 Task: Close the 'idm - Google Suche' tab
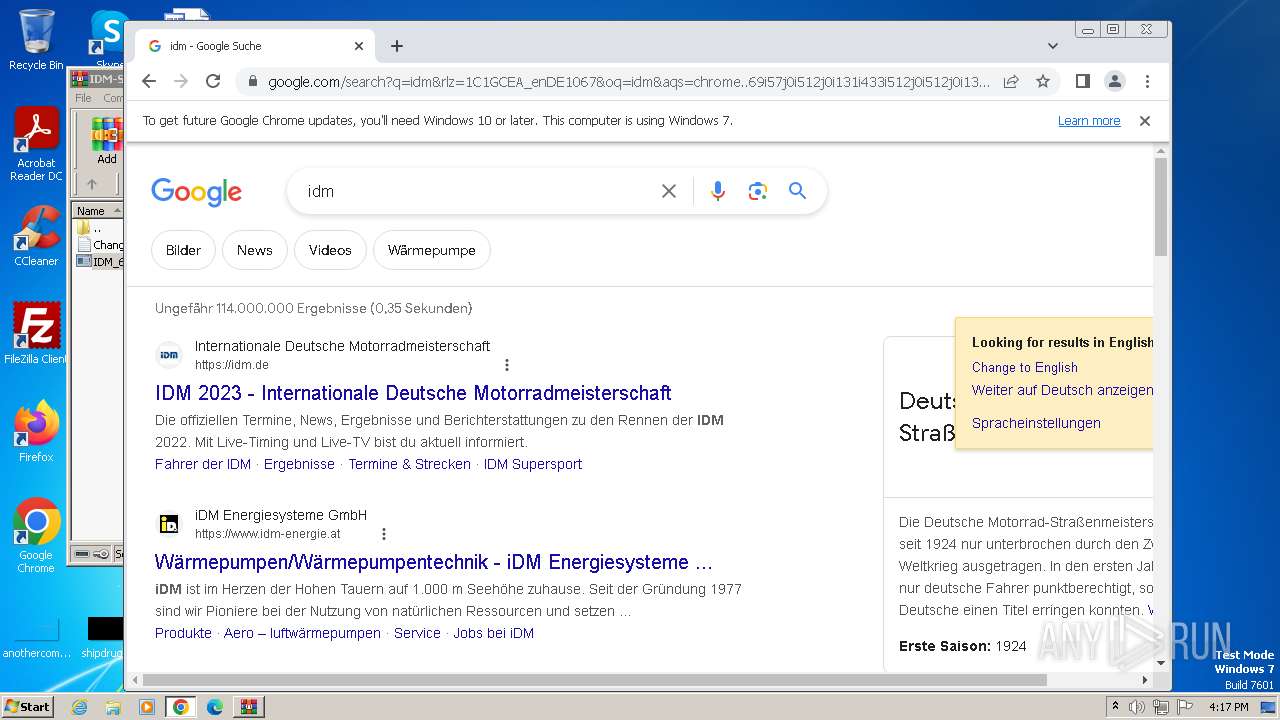point(359,46)
